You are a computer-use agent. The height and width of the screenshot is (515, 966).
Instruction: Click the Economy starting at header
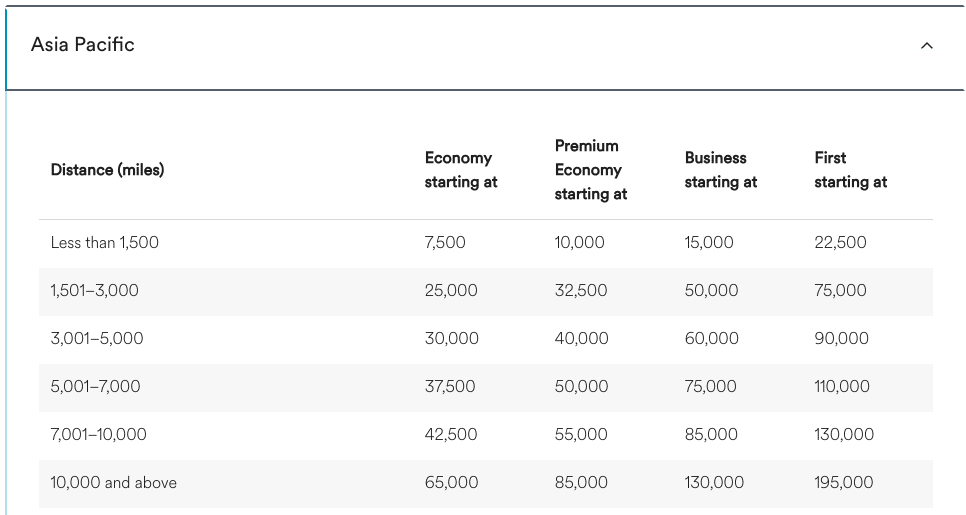pyautogui.click(x=461, y=170)
